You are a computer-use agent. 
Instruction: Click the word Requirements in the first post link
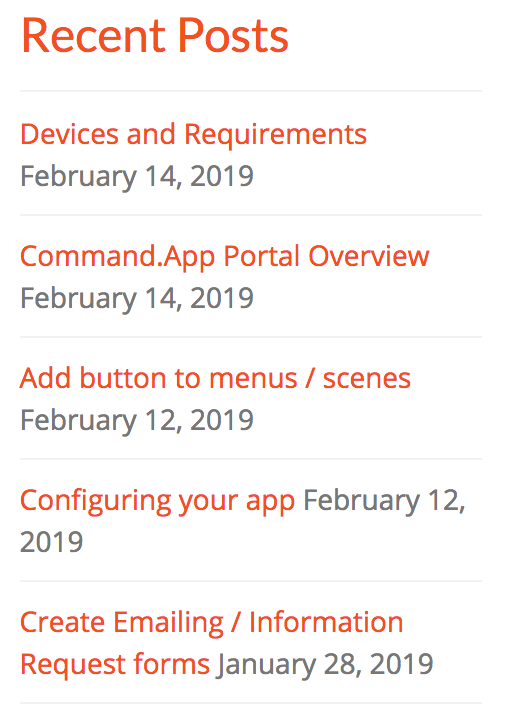coord(276,134)
